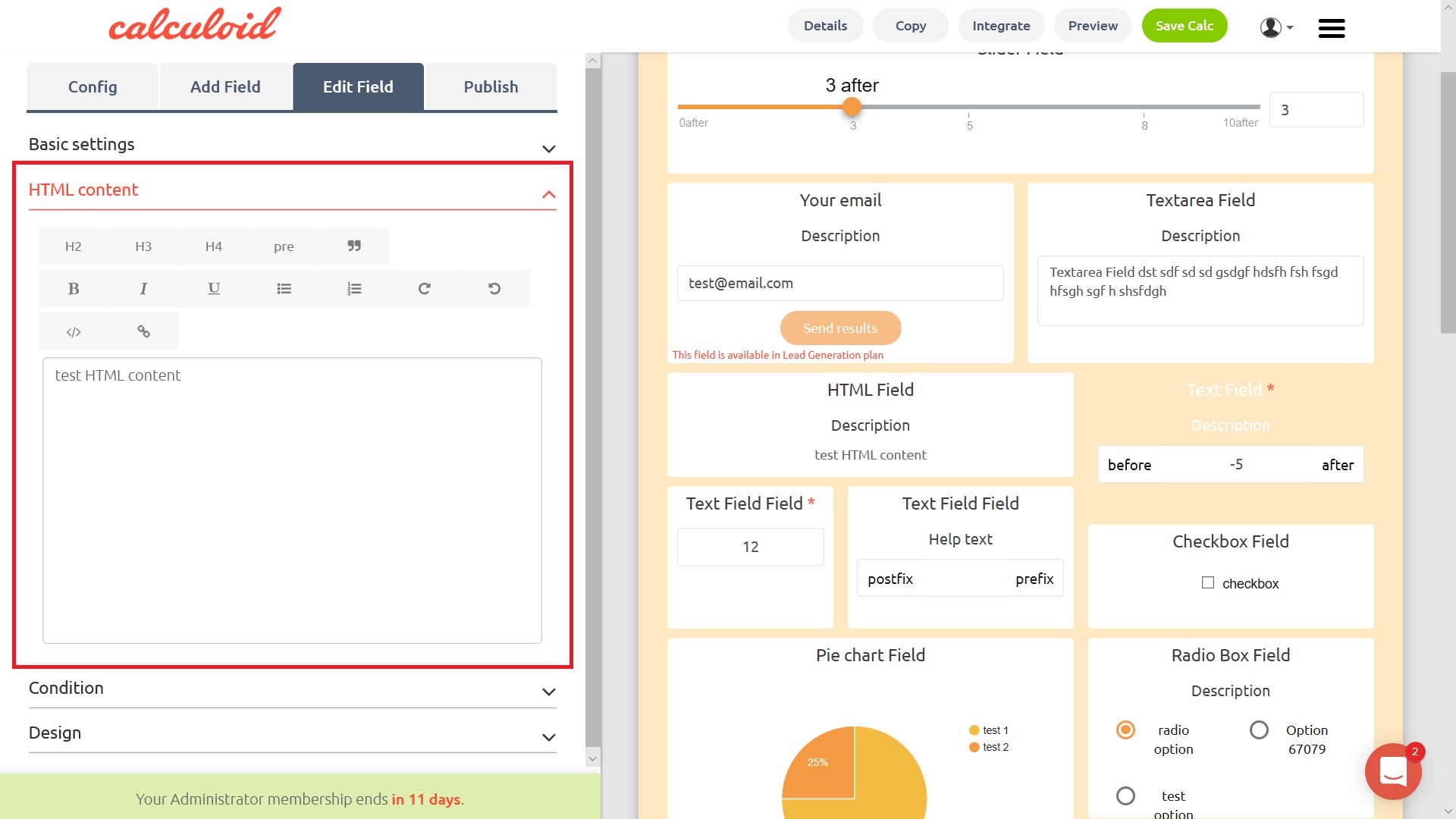Tick the checkbox in Checkbox Field
1456x819 pixels.
1208,583
